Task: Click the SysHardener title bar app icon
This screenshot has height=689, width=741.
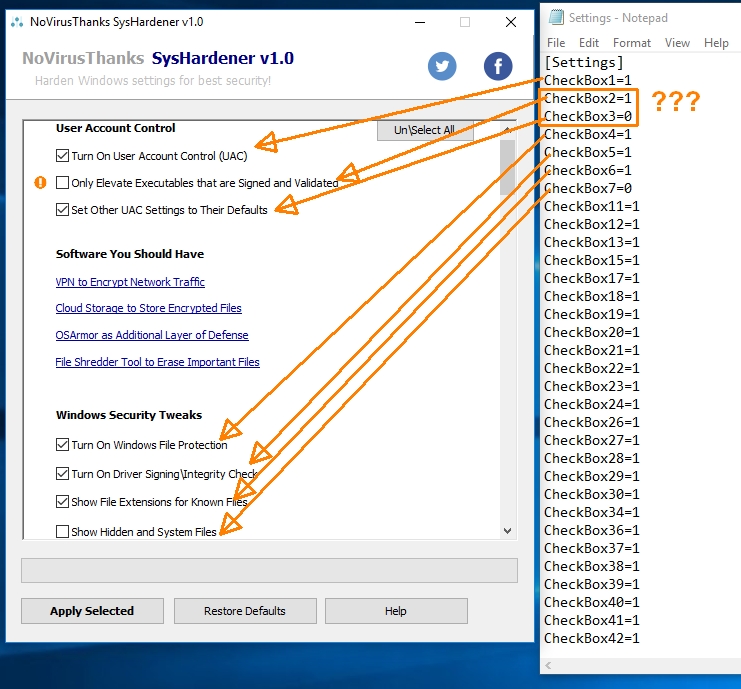Action: (x=17, y=22)
